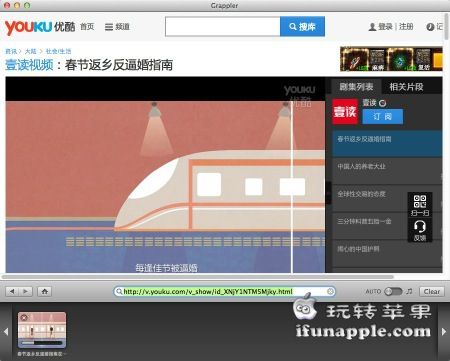Image resolution: width=450 pixels, height=361 pixels.
Task: Click the back navigation arrow button
Action: click(x=12, y=292)
